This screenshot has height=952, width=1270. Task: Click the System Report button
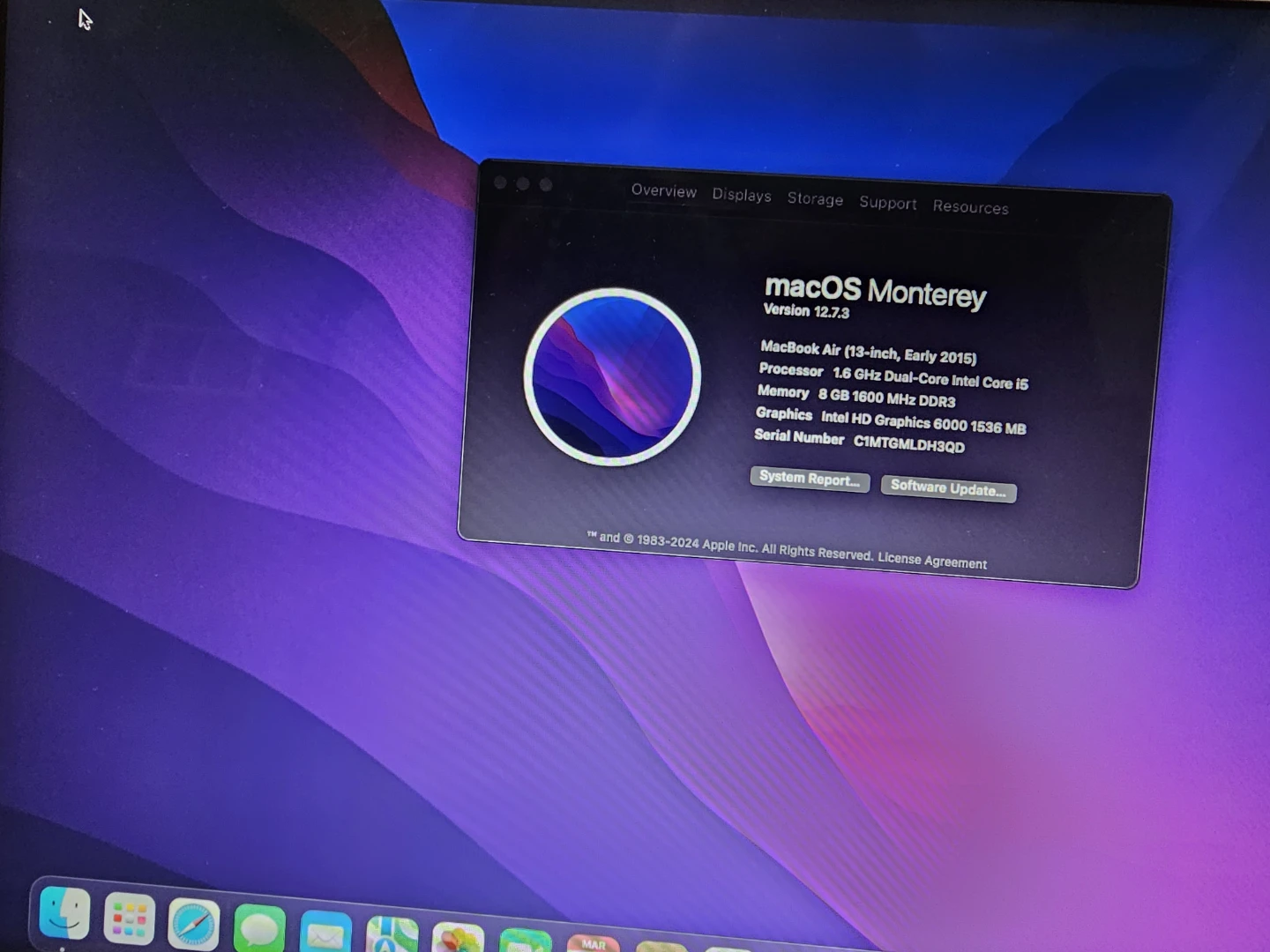click(810, 479)
